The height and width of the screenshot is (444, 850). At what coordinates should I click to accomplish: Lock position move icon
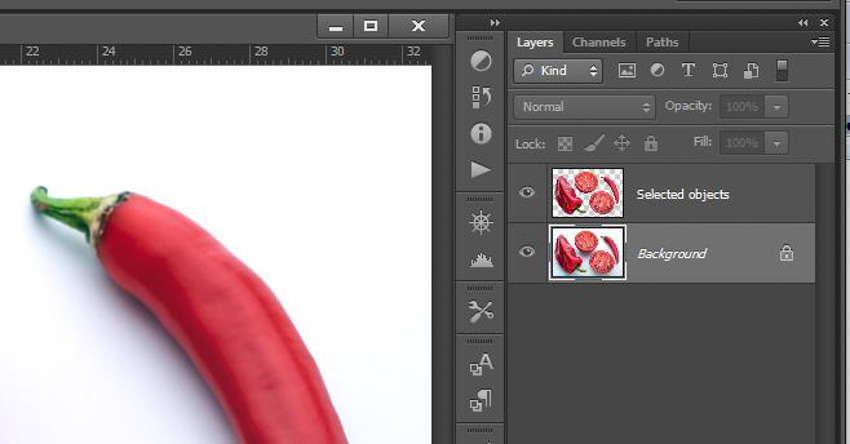point(622,144)
